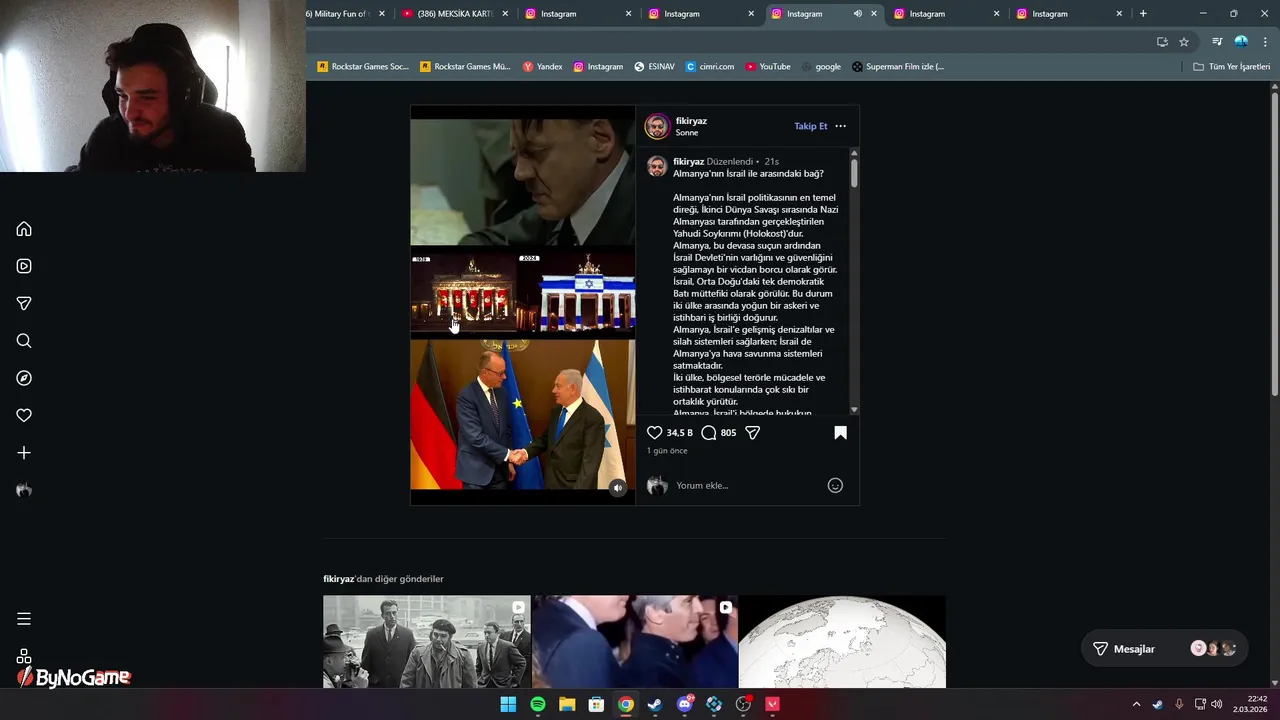Open the post's three-dot options menu
This screenshot has height=720, width=1280.
click(840, 126)
